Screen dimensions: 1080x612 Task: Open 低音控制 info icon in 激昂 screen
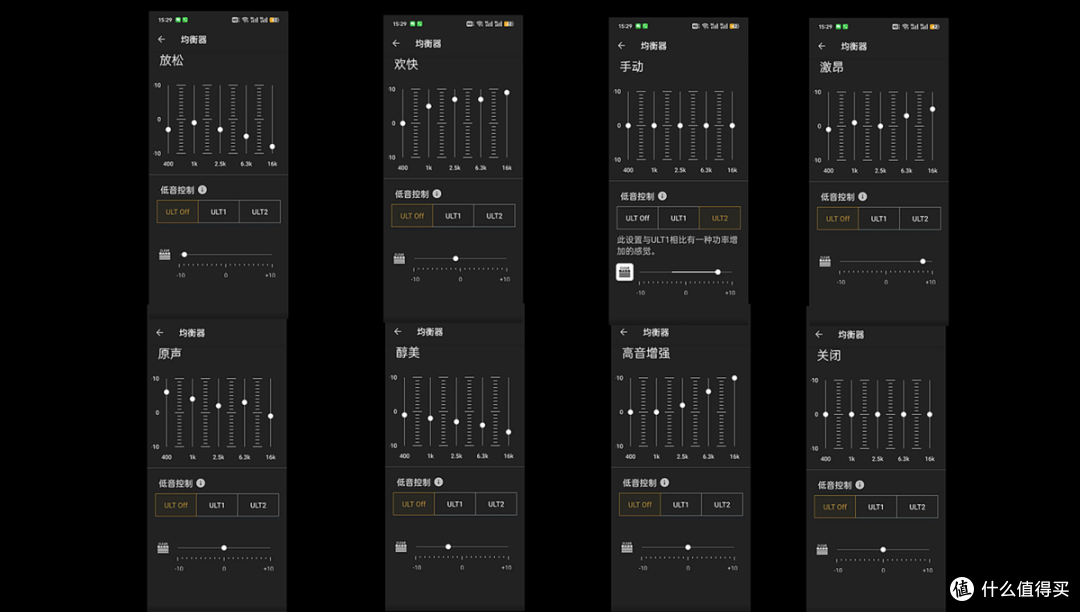[862, 197]
